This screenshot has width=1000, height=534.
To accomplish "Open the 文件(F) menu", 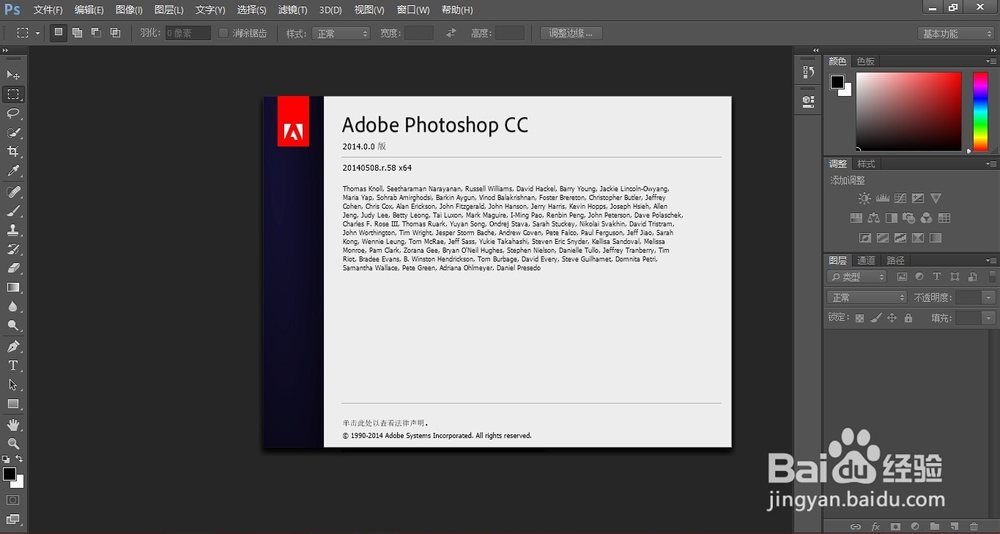I will pos(48,10).
